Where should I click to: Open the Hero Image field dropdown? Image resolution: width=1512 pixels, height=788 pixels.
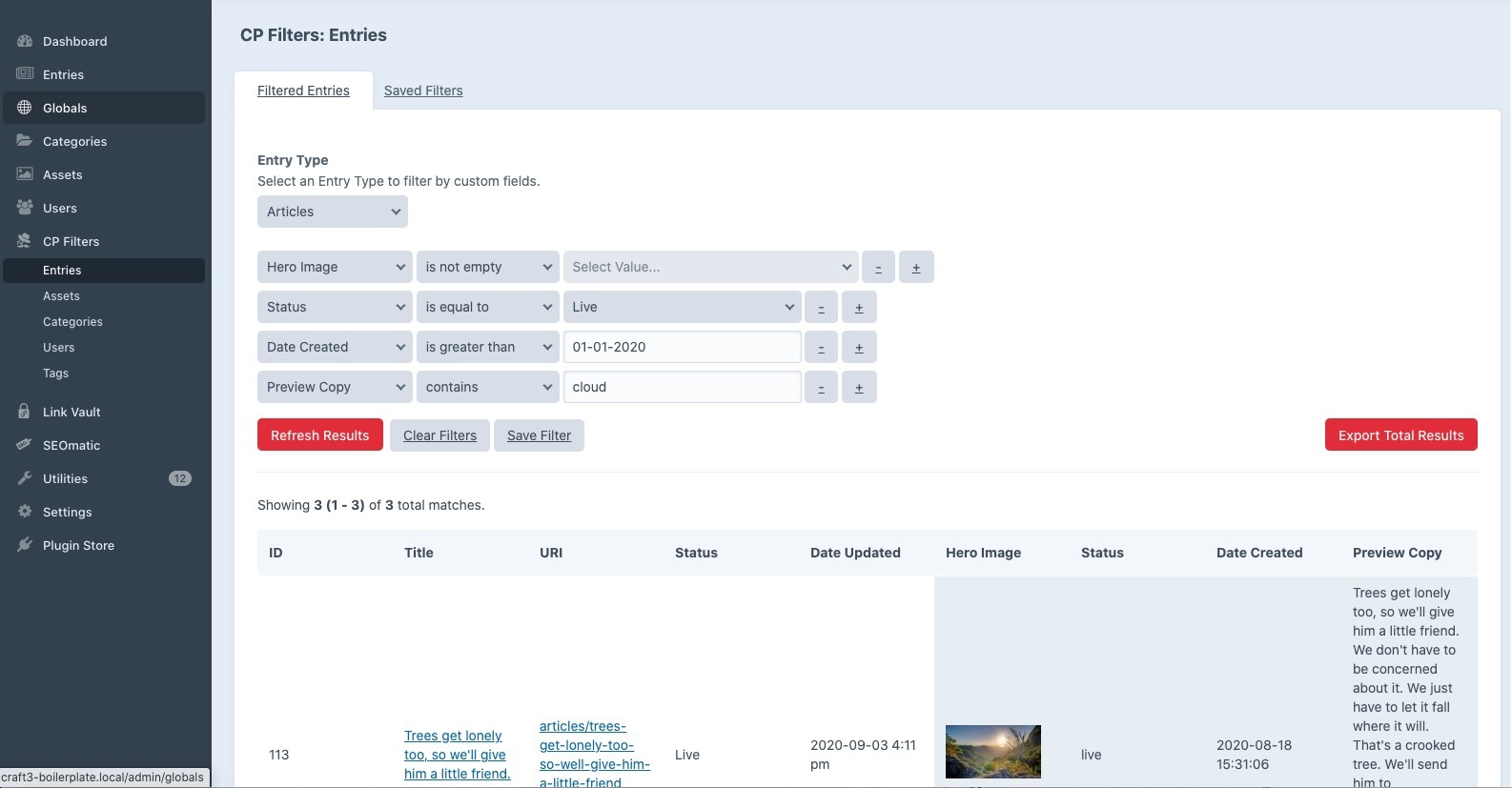coord(335,267)
